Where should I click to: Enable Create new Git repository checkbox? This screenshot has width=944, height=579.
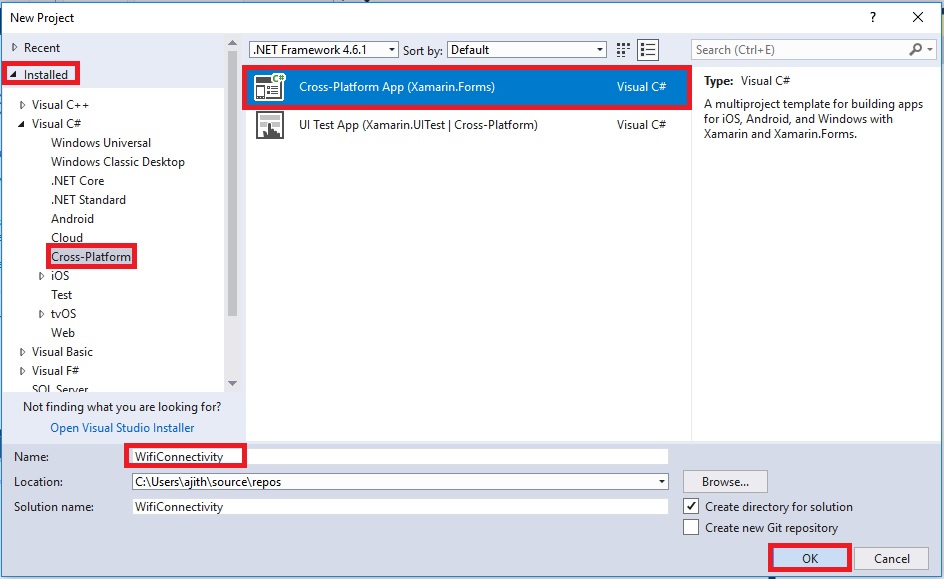point(691,527)
